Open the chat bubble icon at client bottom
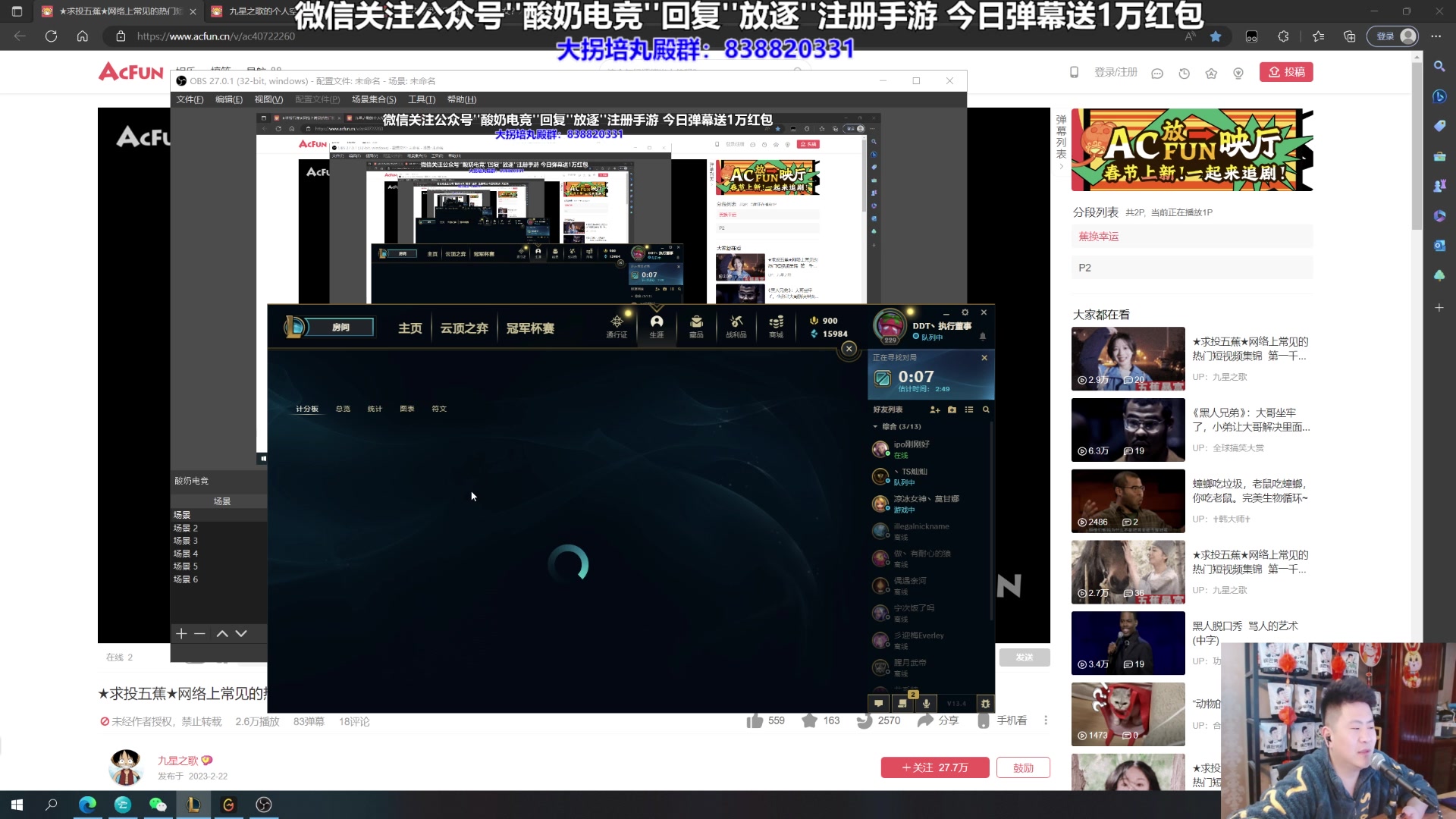The height and width of the screenshot is (819, 1456). 878,704
